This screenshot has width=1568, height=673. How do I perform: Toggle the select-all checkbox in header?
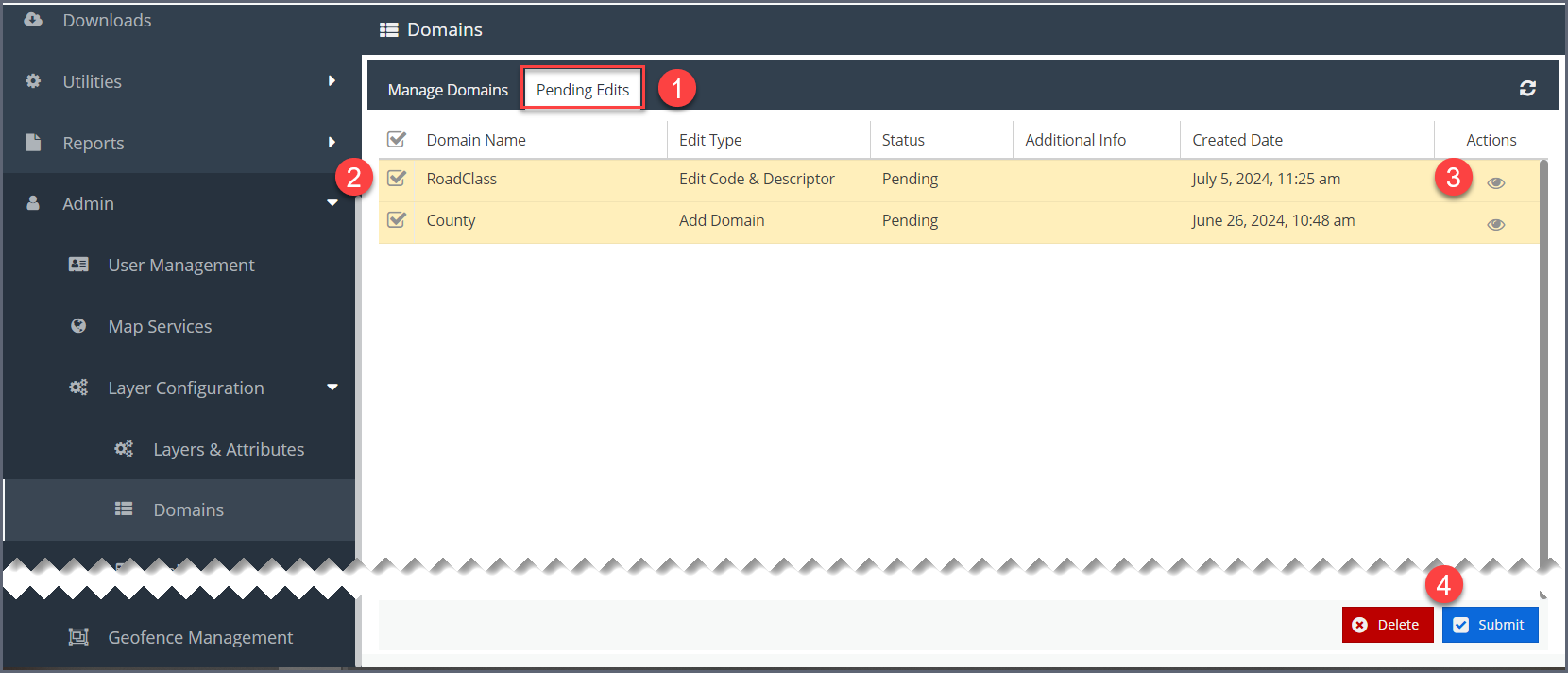click(397, 139)
